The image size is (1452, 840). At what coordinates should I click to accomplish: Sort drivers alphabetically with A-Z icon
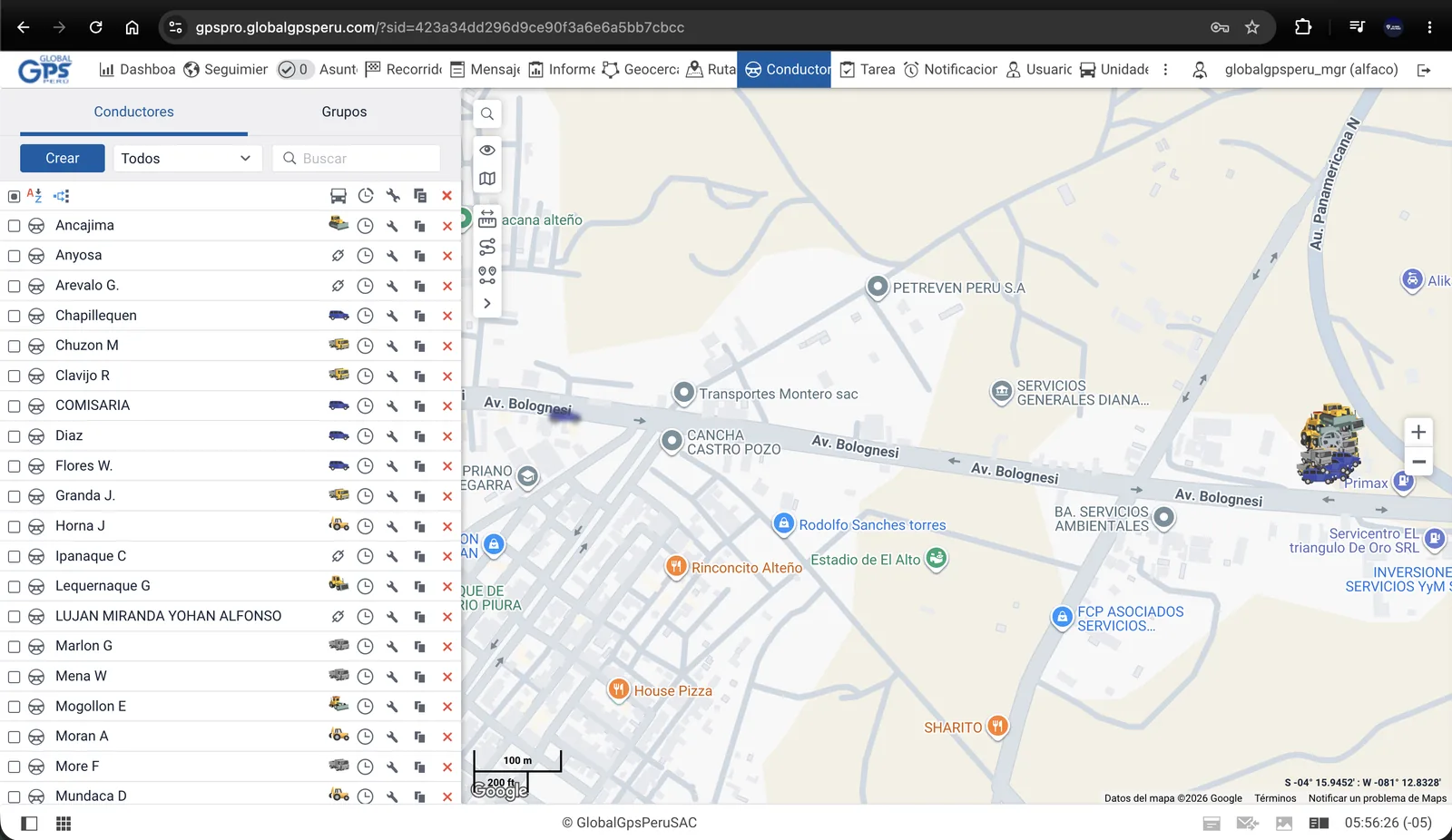(34, 195)
